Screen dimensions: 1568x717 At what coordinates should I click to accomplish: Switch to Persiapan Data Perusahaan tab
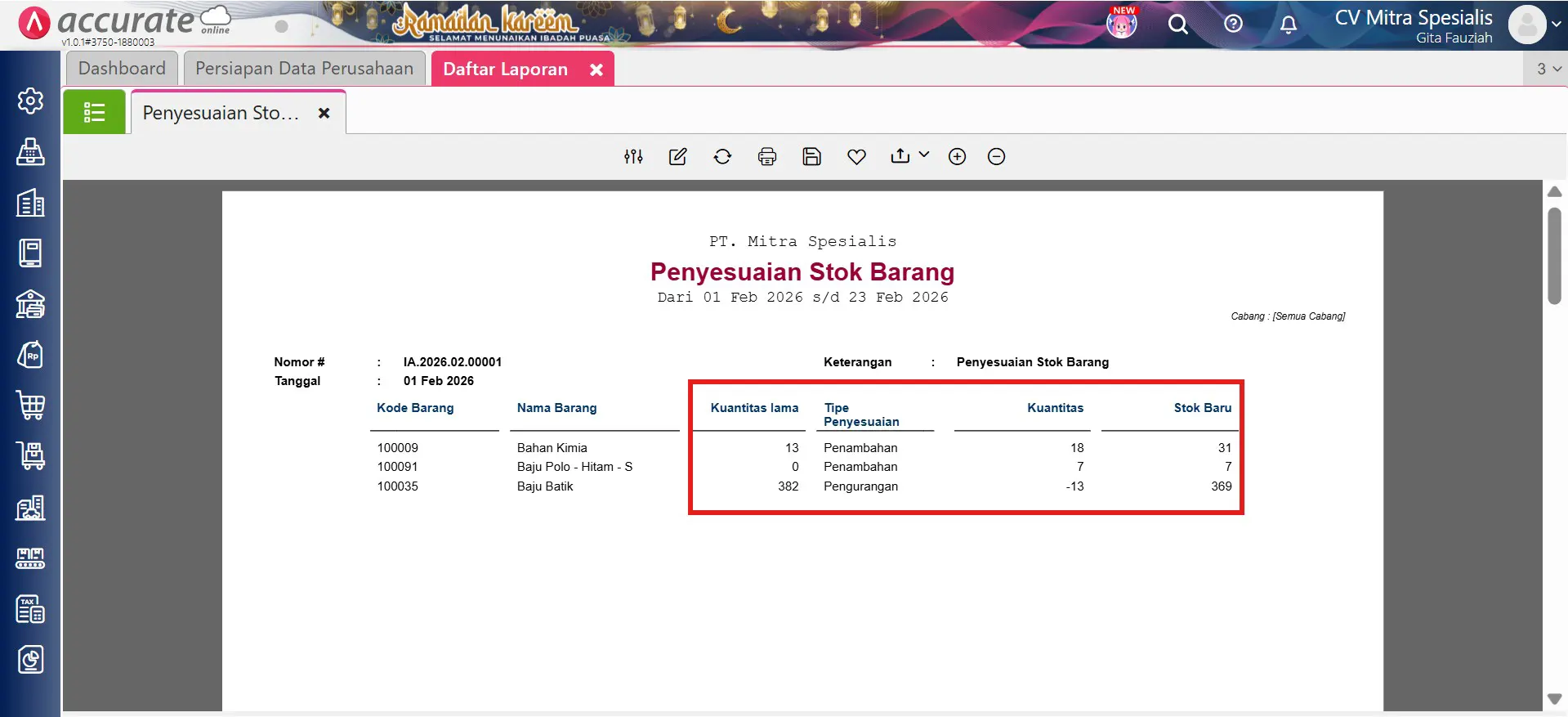tap(304, 69)
